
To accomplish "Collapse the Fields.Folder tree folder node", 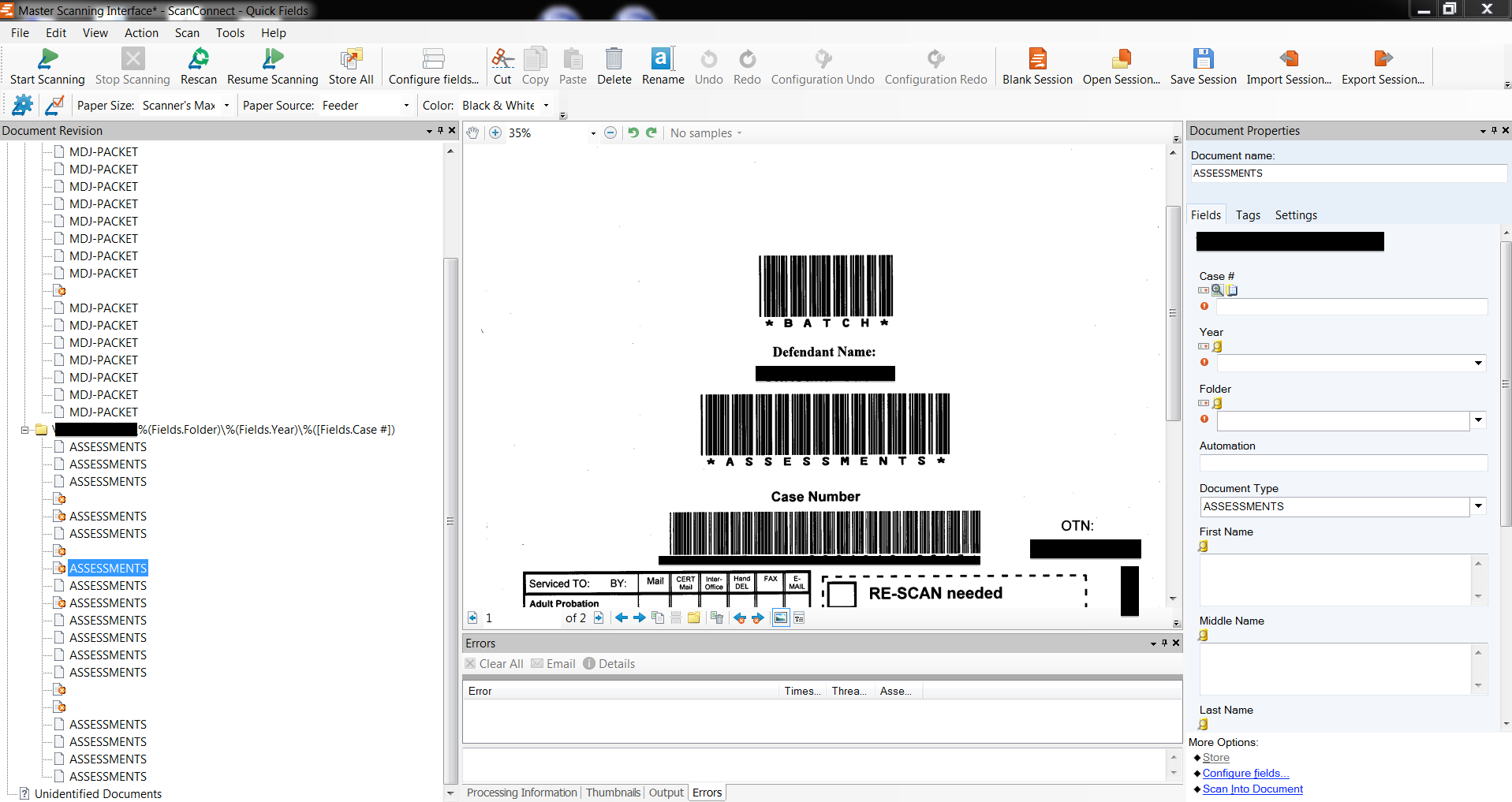I will 25,430.
